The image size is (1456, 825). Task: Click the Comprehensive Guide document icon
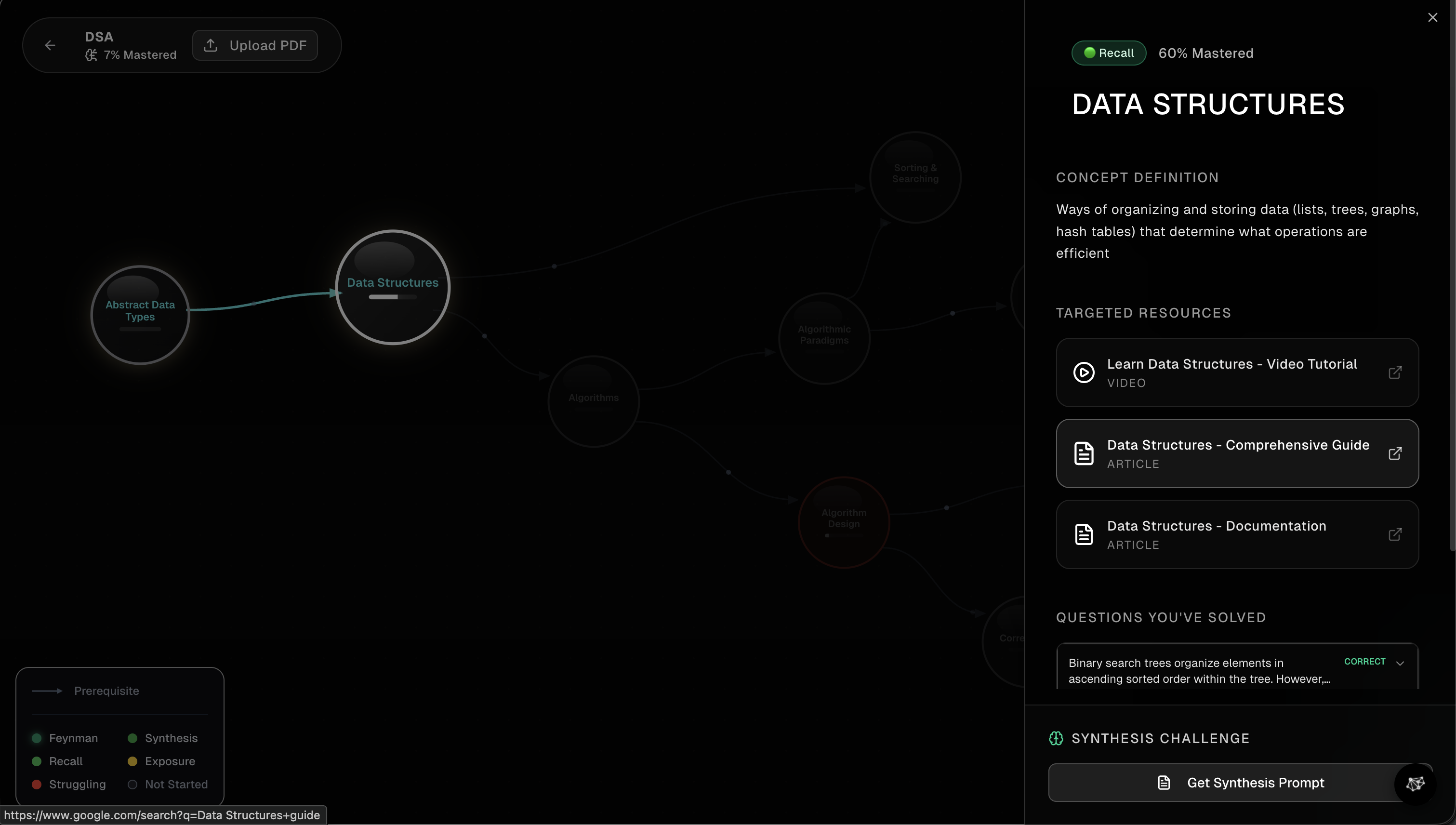click(1084, 453)
